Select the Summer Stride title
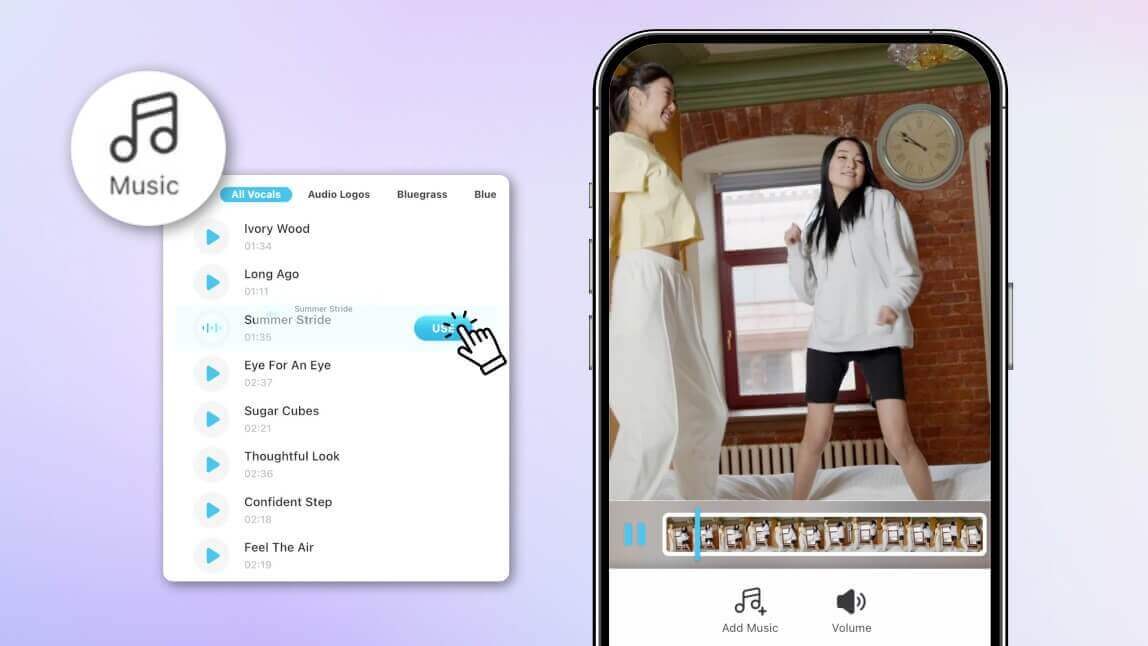The height and width of the screenshot is (646, 1148). (287, 320)
